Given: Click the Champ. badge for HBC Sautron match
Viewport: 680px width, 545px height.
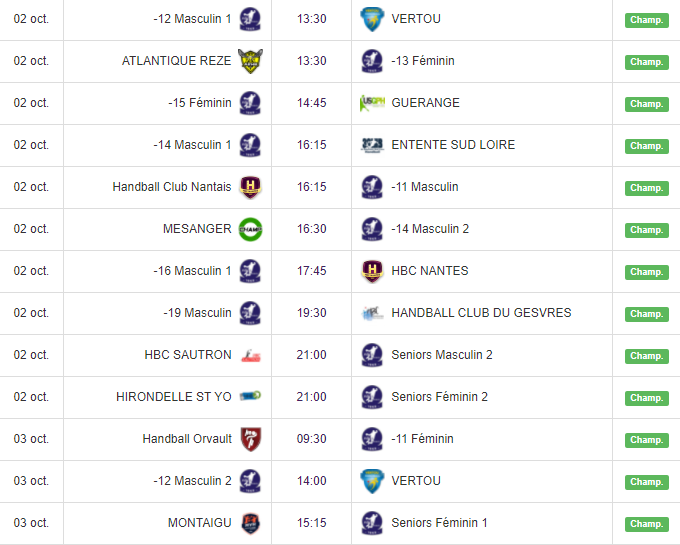Looking at the screenshot, I should tap(646, 356).
